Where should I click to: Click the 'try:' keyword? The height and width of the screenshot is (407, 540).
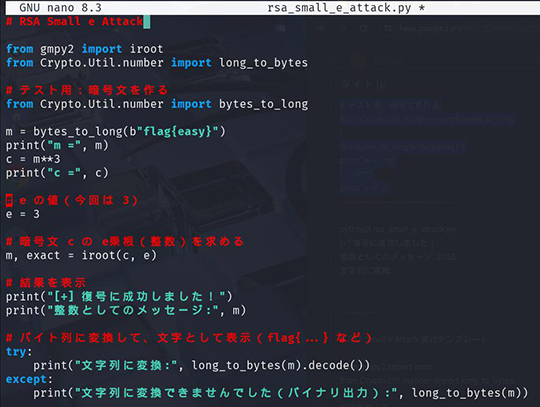pyautogui.click(x=19, y=352)
